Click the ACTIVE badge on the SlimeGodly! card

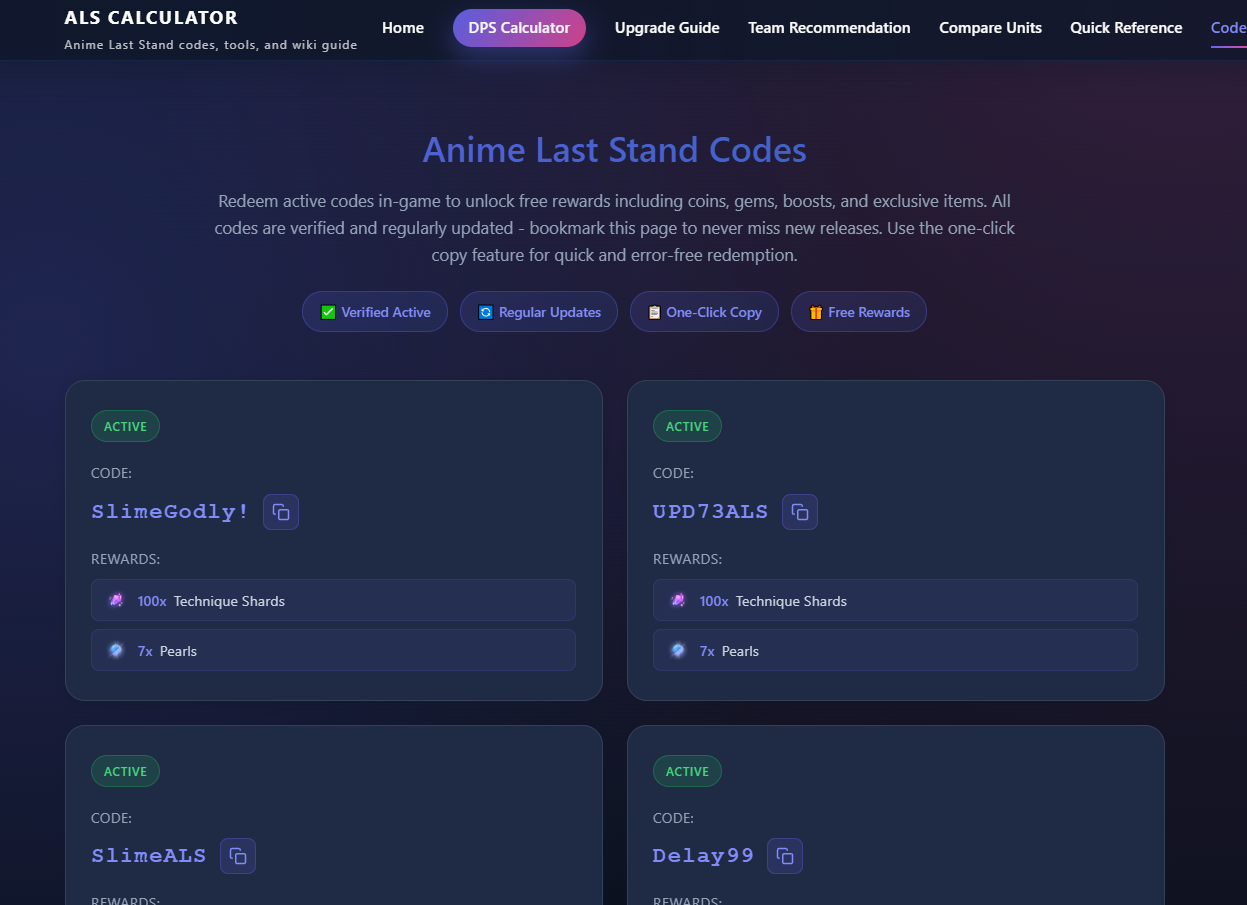point(125,426)
